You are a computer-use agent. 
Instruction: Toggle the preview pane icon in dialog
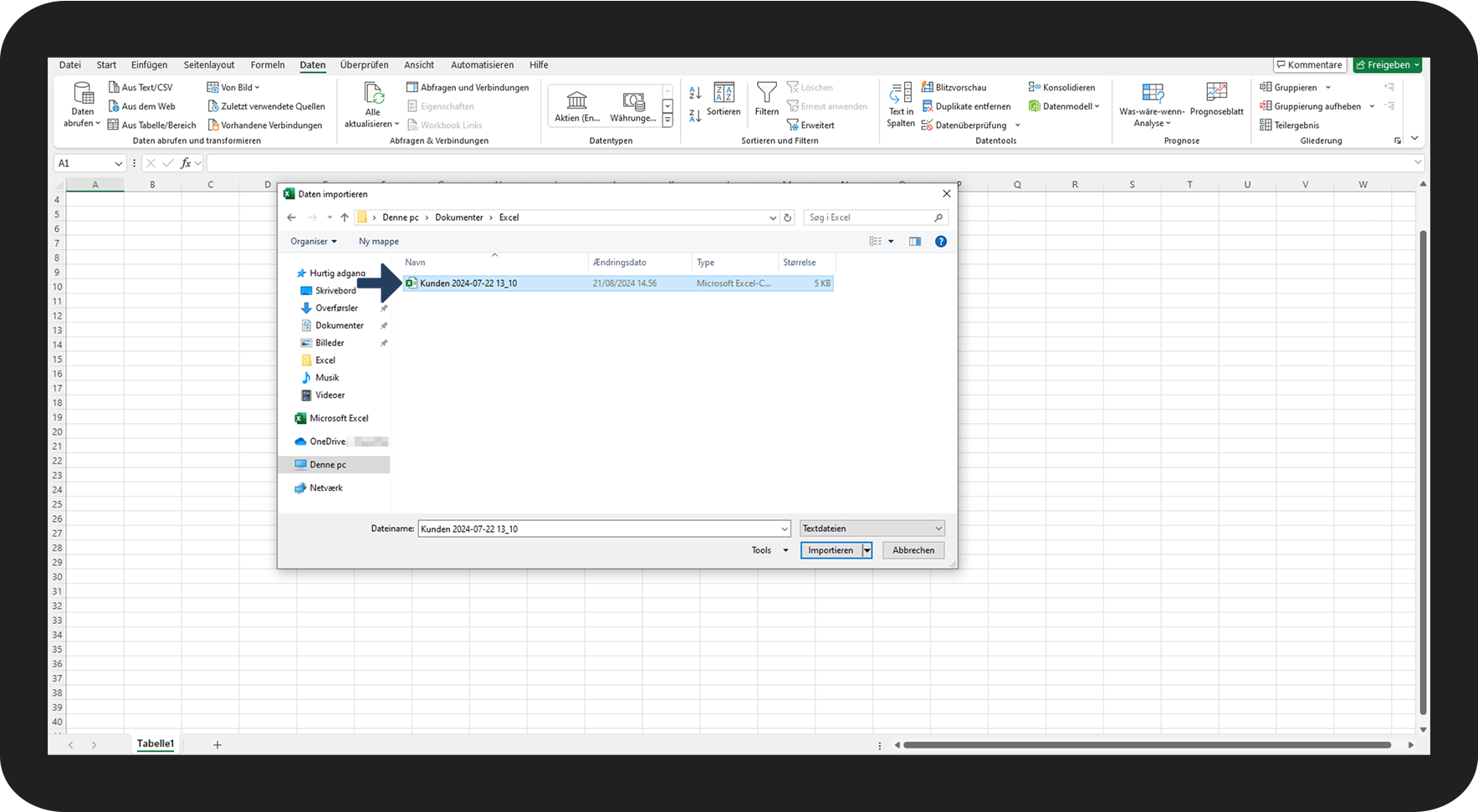pyautogui.click(x=915, y=242)
